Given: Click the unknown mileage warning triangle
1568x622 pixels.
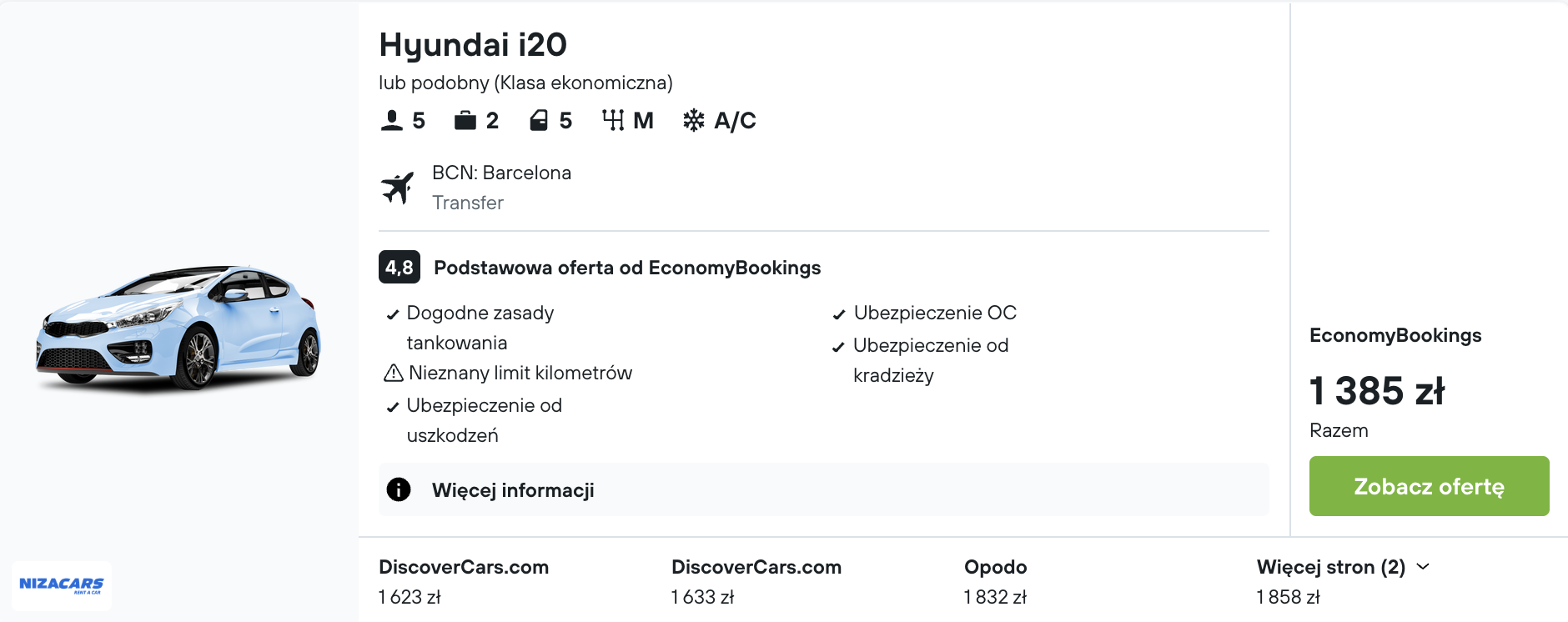Looking at the screenshot, I should pyautogui.click(x=393, y=373).
